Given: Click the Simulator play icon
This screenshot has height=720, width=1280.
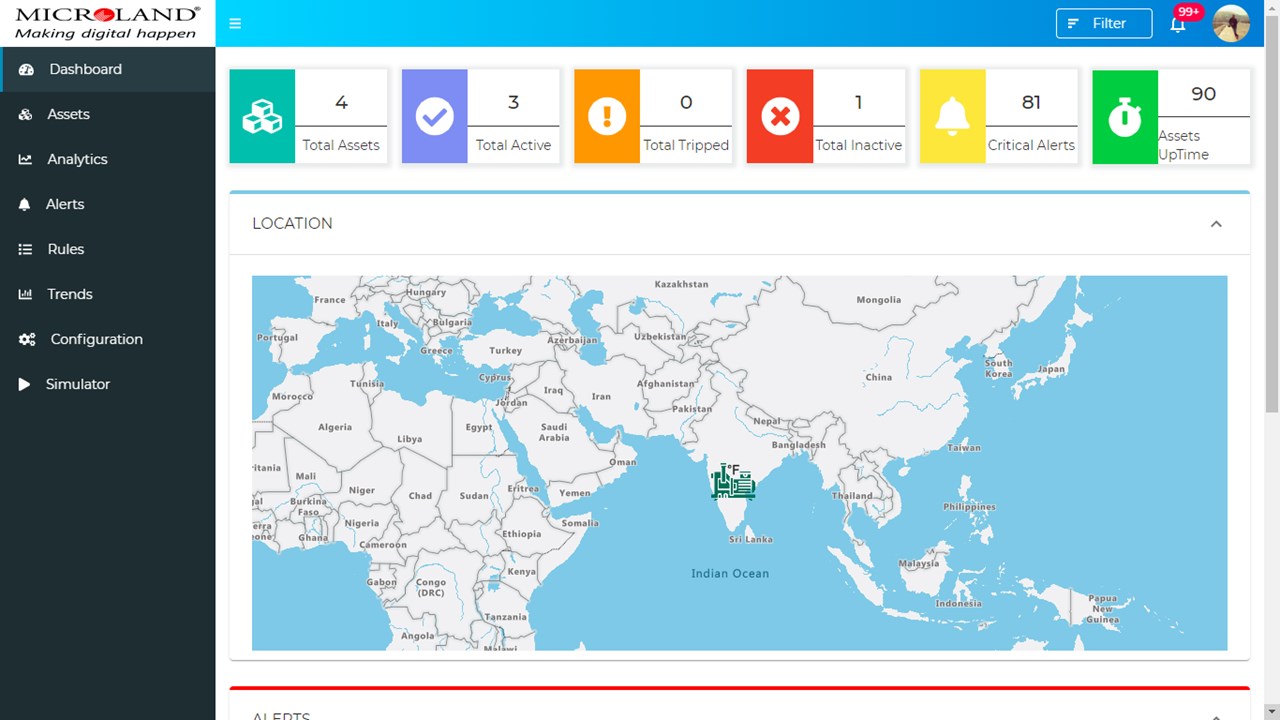Looking at the screenshot, I should click(x=24, y=384).
